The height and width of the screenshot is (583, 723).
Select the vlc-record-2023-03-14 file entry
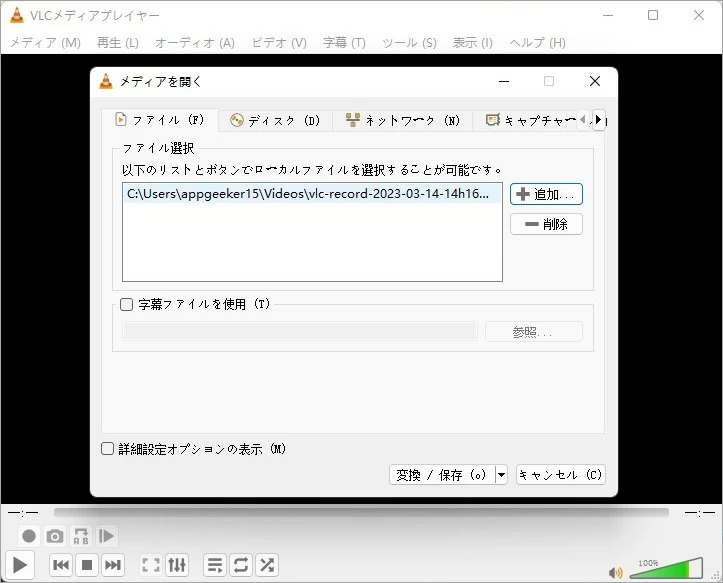tap(312, 194)
